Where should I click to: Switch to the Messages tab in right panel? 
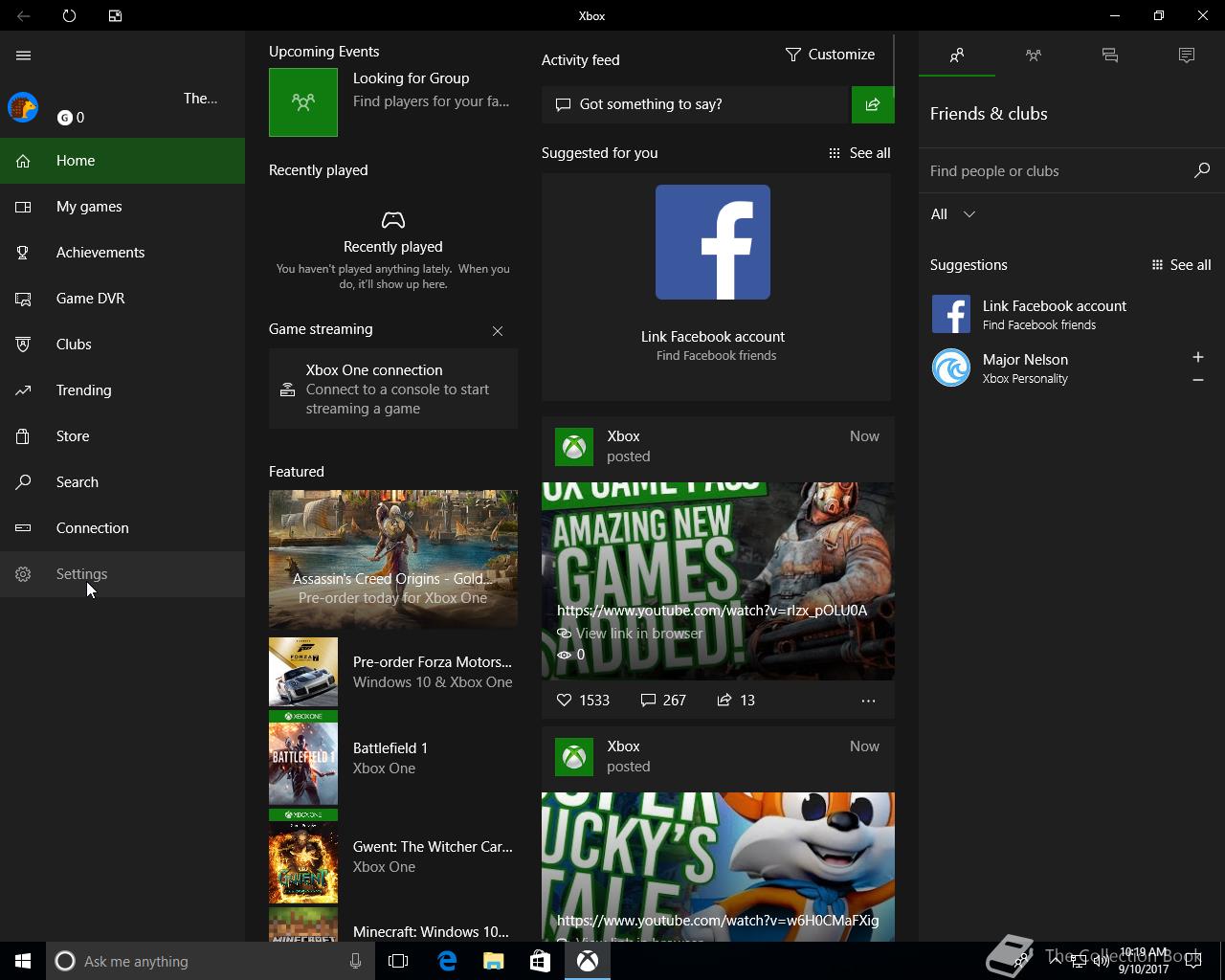(1110, 56)
